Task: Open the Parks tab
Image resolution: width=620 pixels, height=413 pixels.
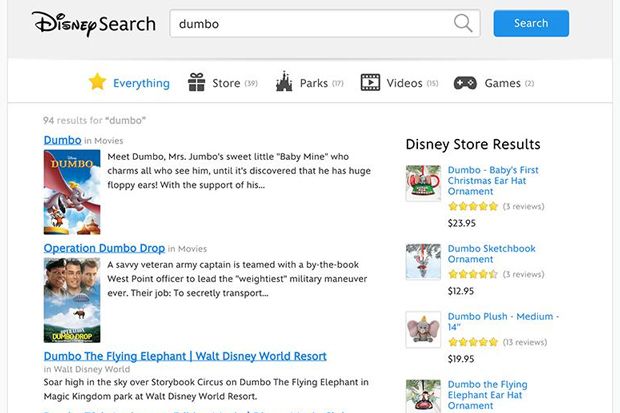Action: (310, 82)
